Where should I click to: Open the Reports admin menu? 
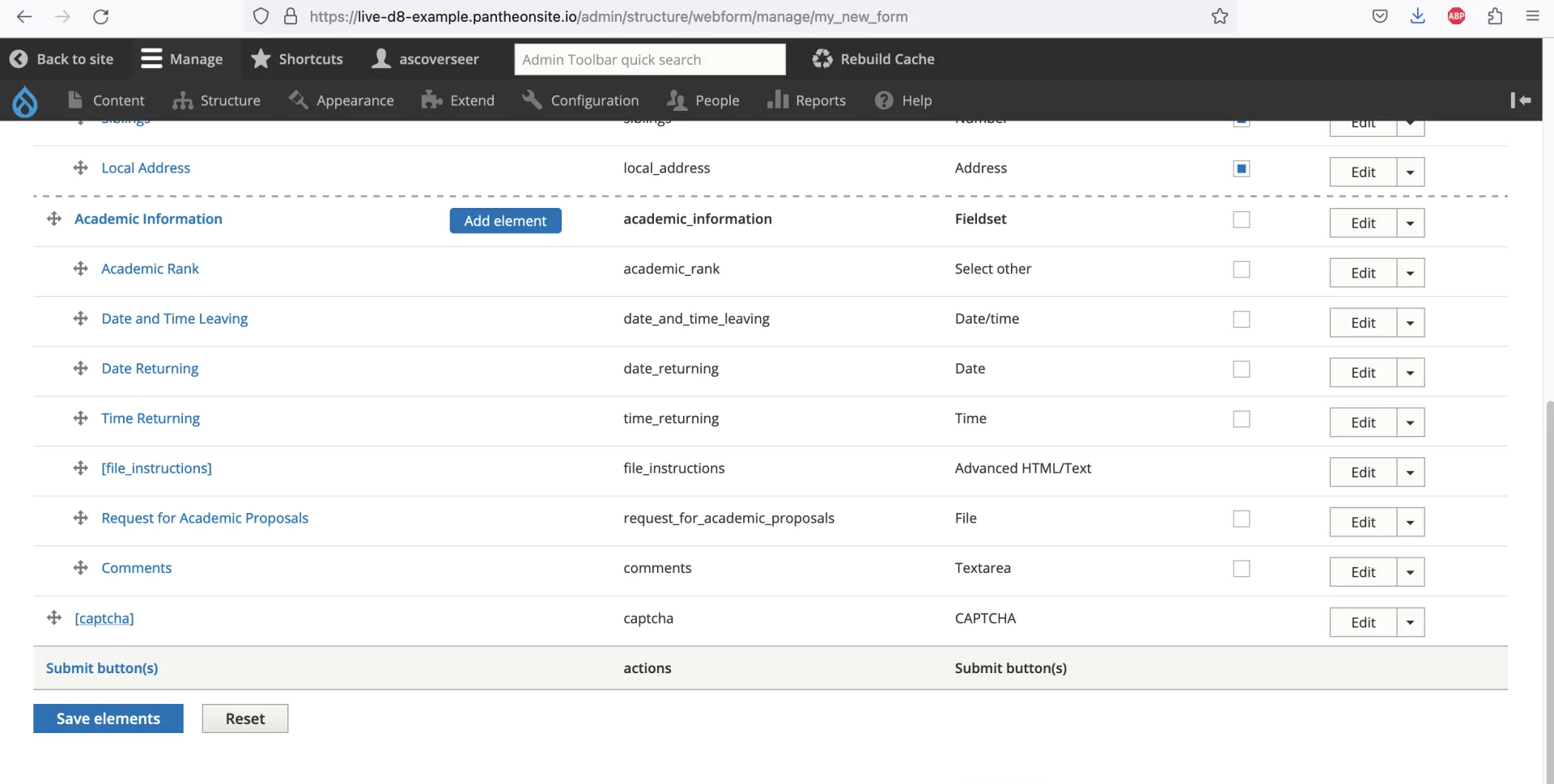[806, 100]
